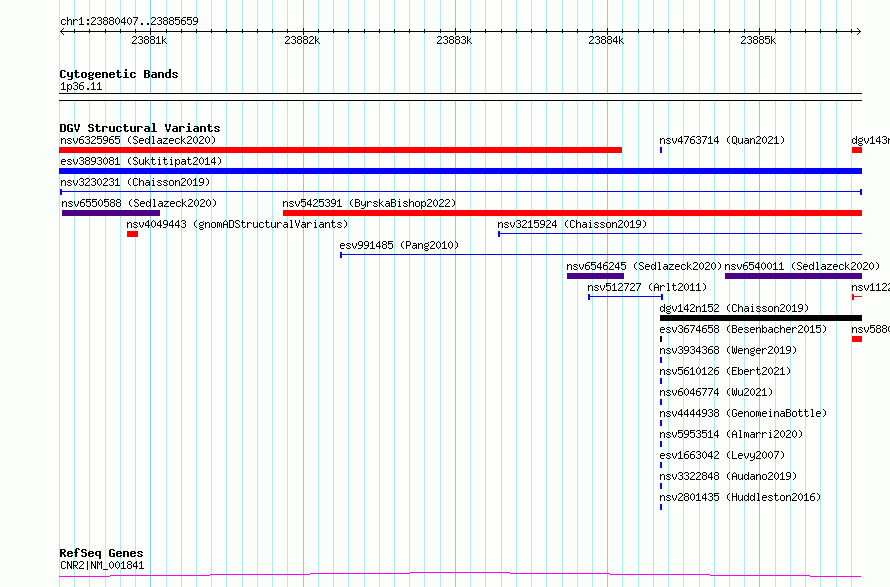Click the ruler's right arrow end
Image resolution: width=890 pixels, height=587 pixels.
(859, 31)
